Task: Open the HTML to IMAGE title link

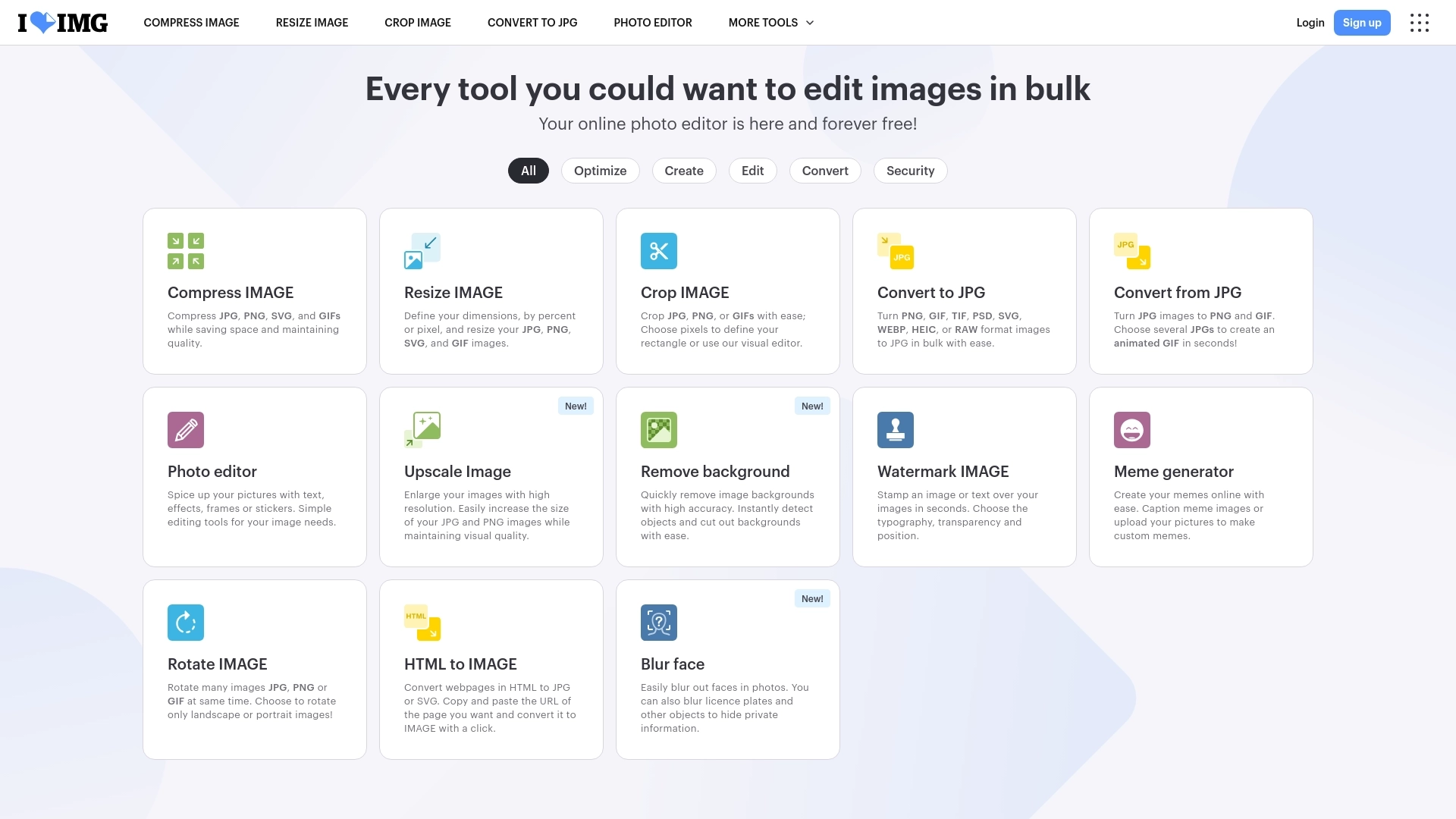Action: [x=460, y=664]
